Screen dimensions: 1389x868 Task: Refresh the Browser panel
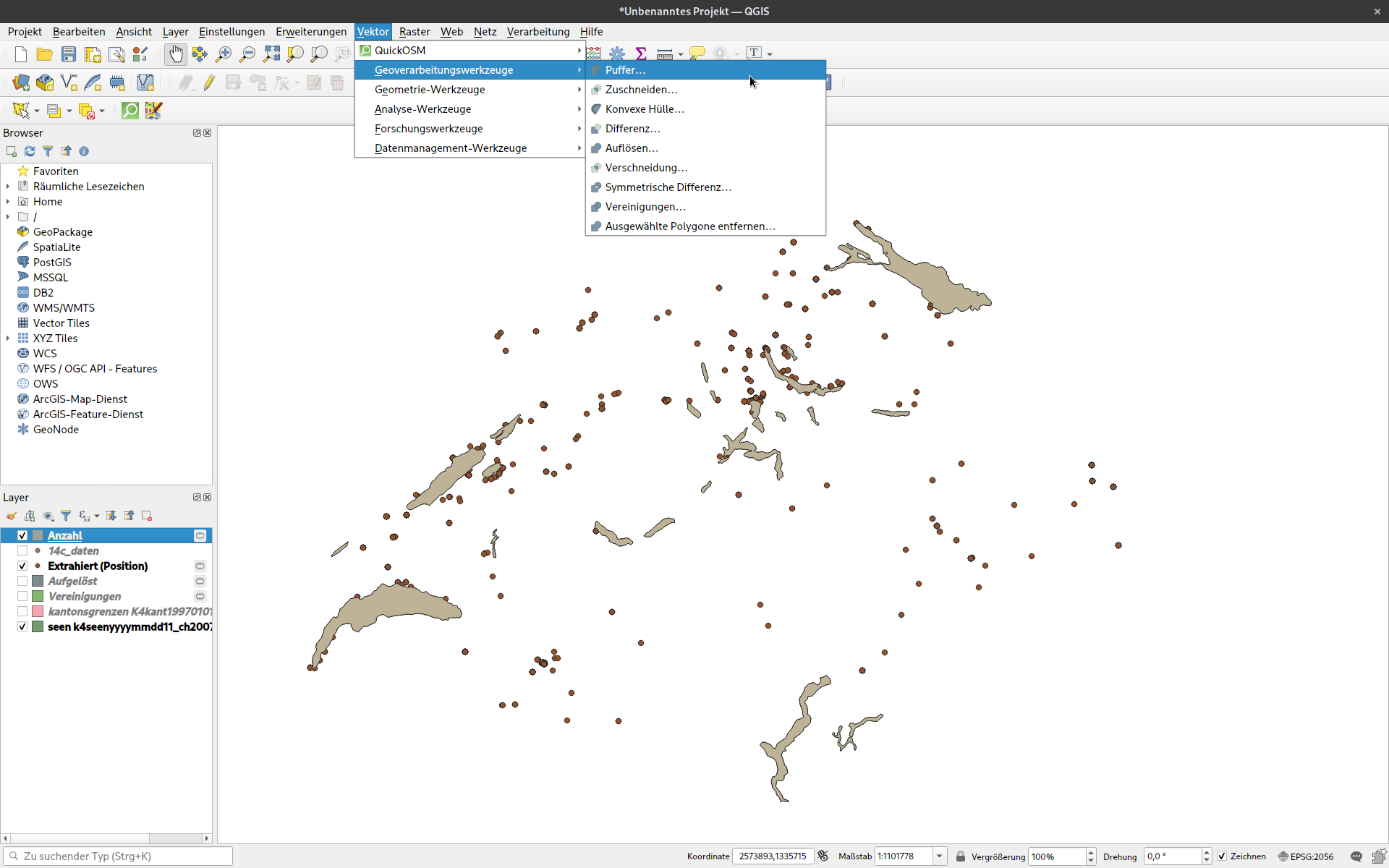click(x=30, y=151)
